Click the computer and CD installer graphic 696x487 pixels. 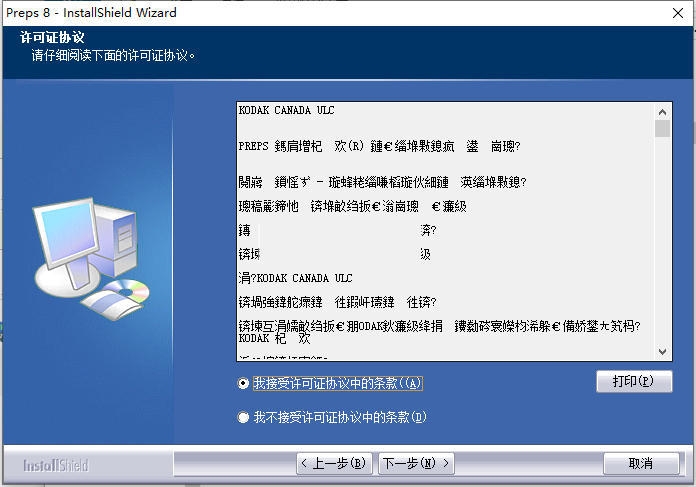[92, 259]
